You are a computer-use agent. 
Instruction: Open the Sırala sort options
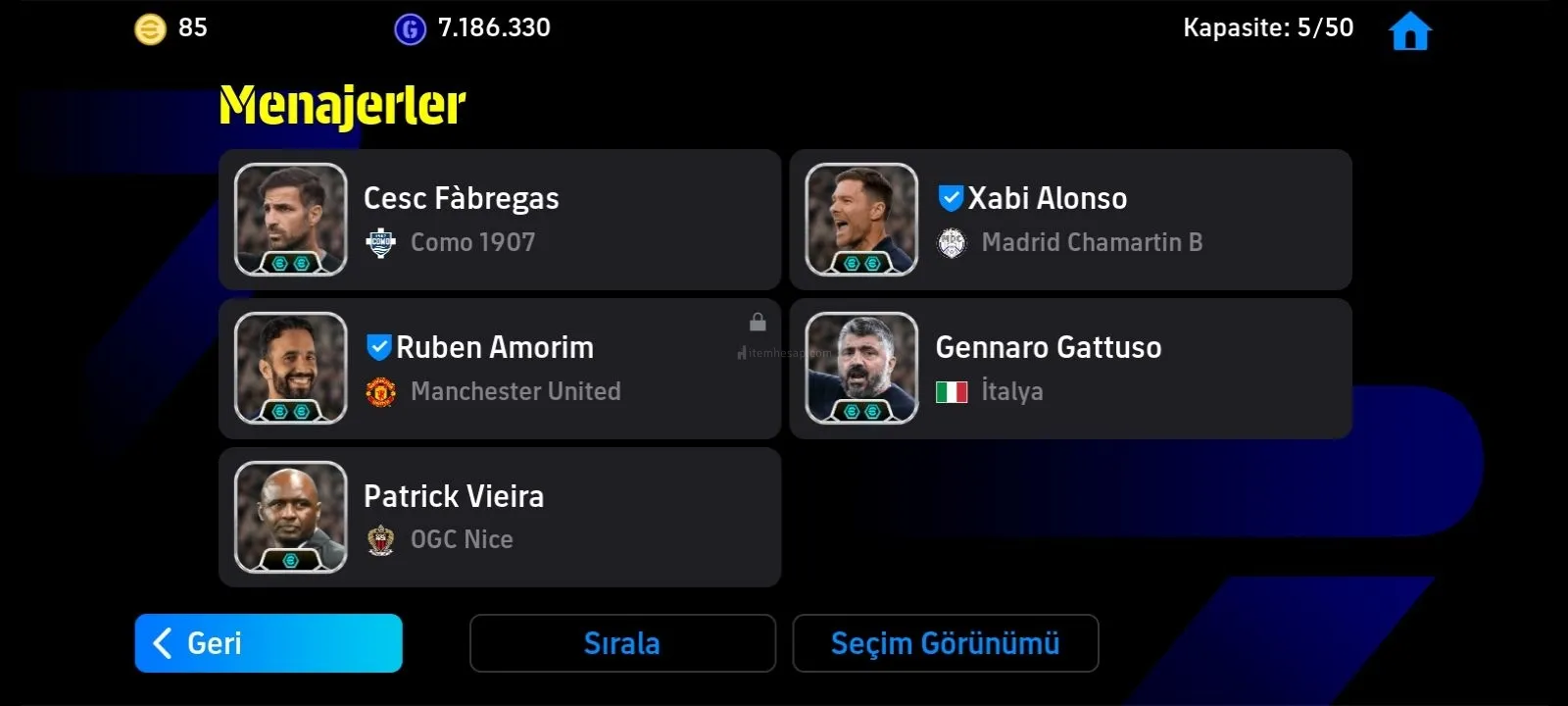[622, 643]
